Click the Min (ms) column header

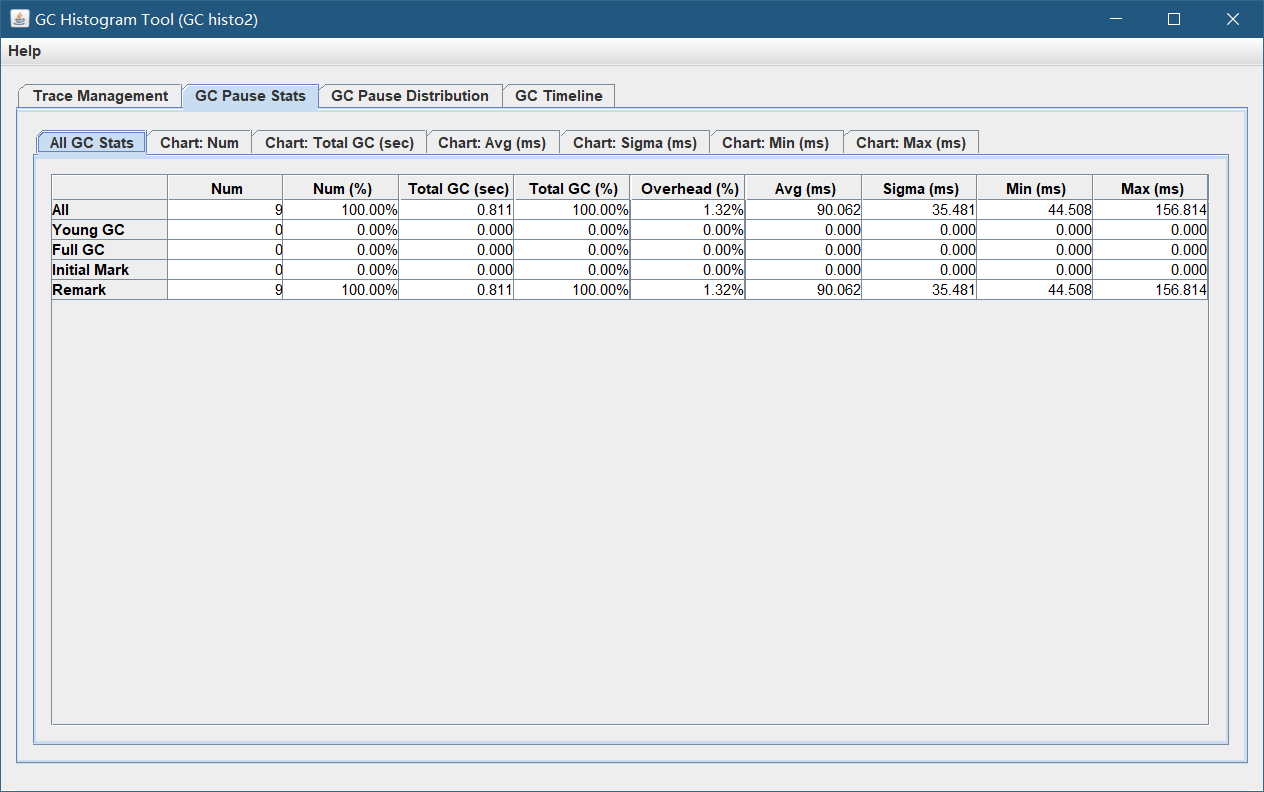click(1035, 188)
